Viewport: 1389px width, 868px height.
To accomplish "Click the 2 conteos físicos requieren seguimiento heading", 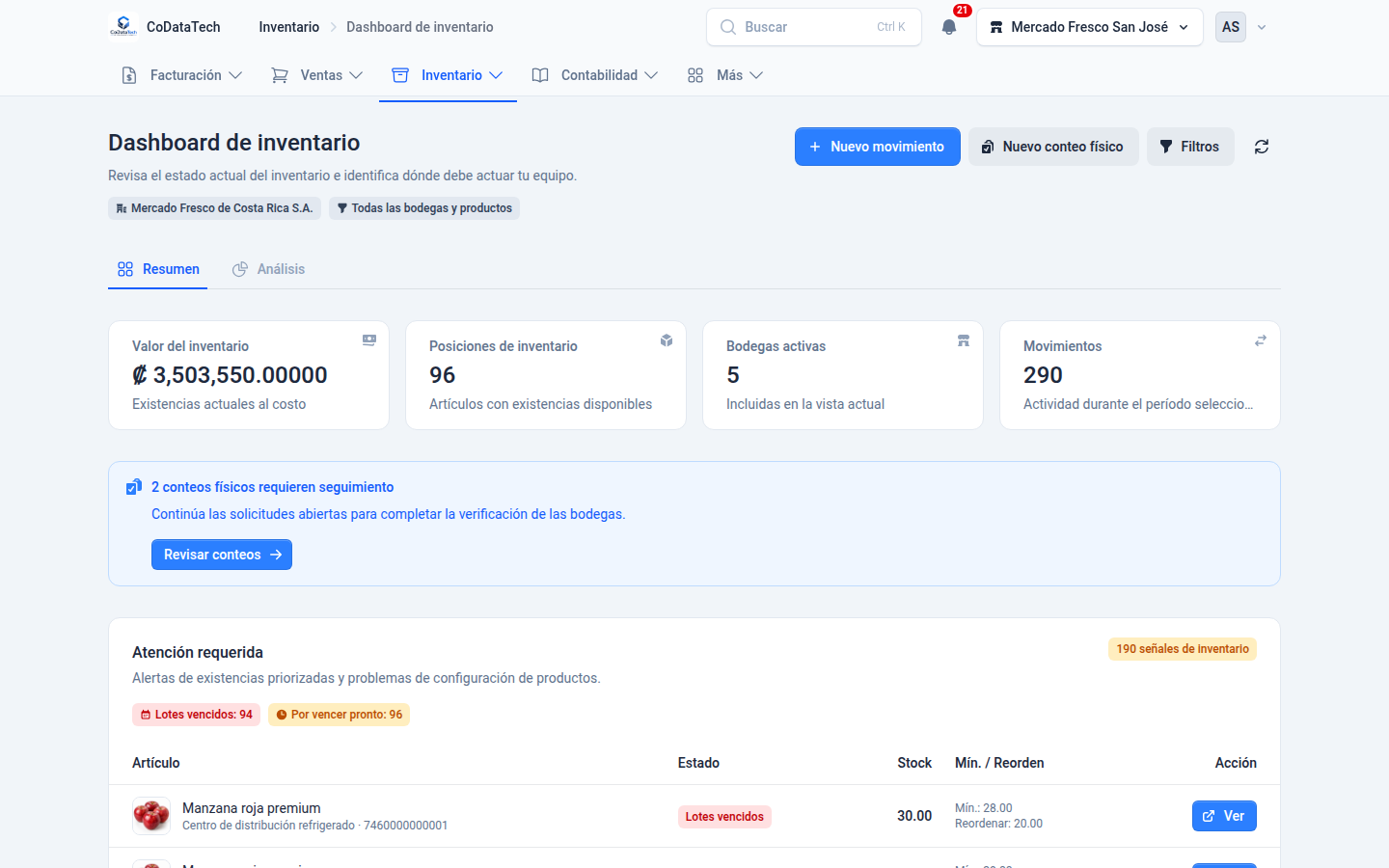I will [272, 487].
